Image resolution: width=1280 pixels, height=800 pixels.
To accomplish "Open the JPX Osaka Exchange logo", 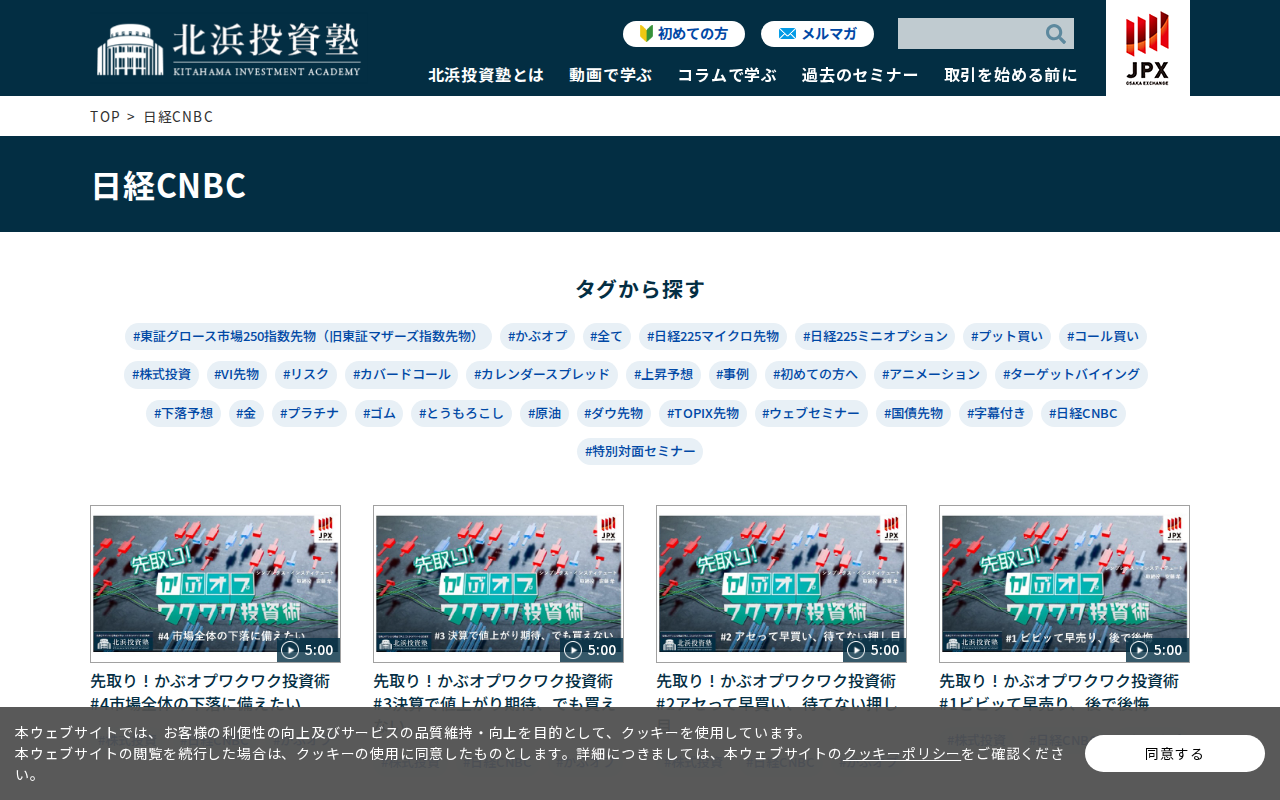I will click(1147, 48).
